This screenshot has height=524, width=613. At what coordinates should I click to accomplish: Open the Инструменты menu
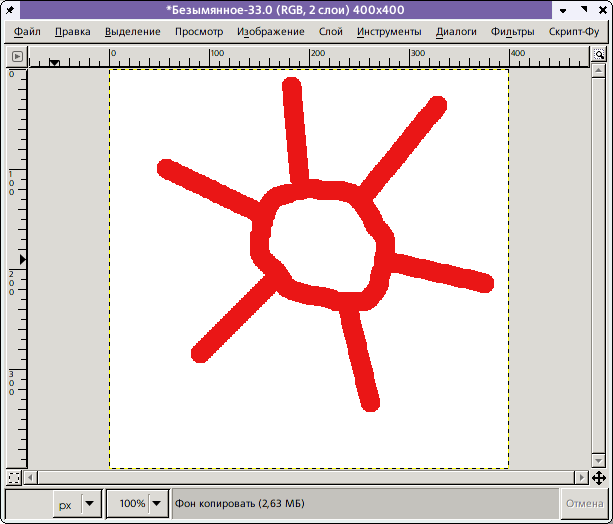tap(389, 31)
